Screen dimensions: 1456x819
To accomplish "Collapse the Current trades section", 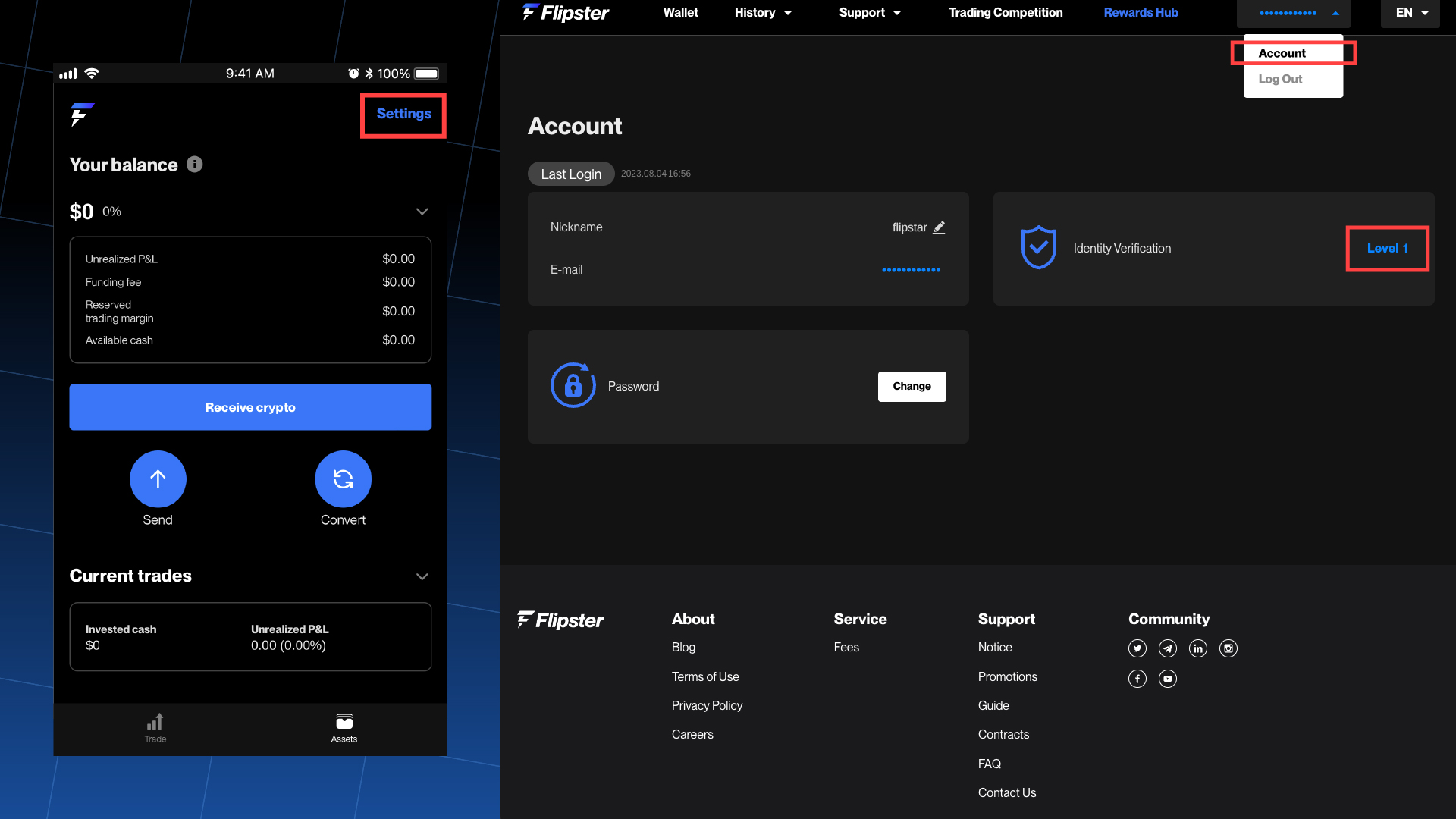I will coord(422,577).
